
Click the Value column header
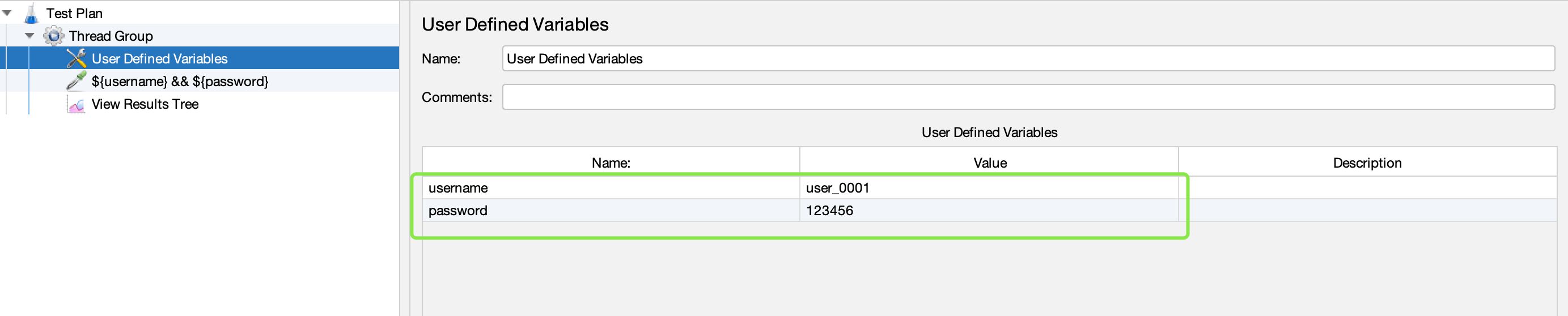[989, 163]
